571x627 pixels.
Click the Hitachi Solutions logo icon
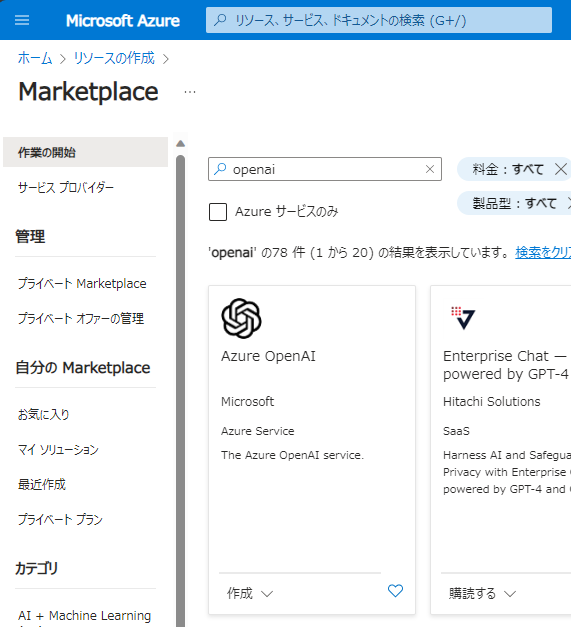463,318
